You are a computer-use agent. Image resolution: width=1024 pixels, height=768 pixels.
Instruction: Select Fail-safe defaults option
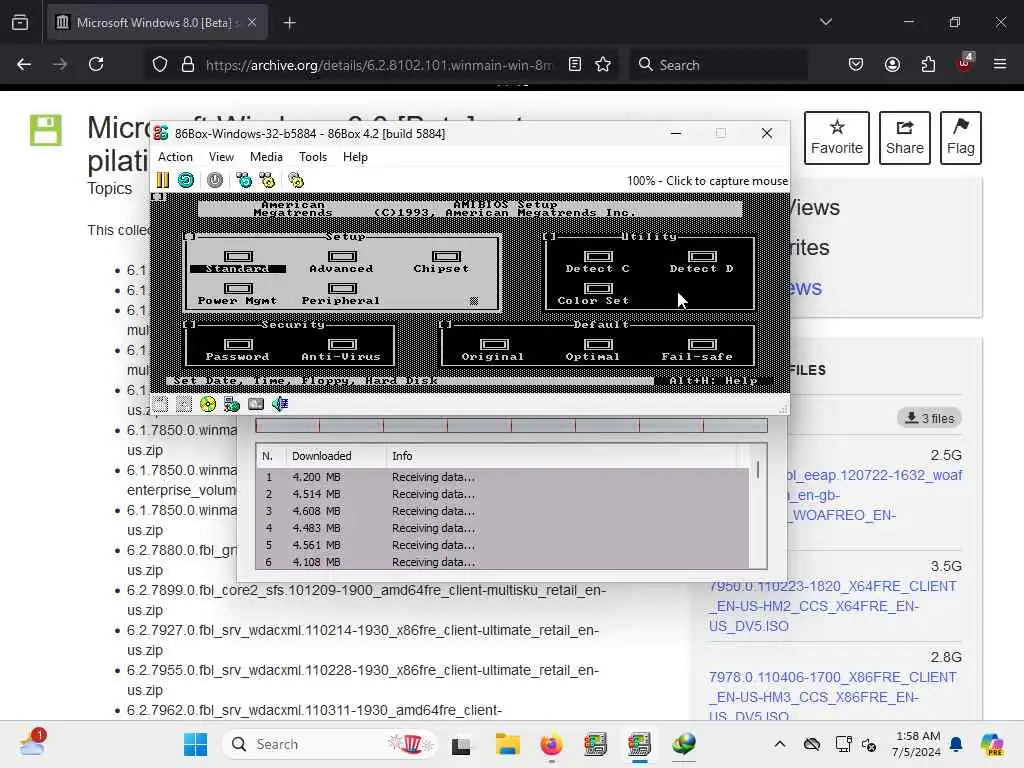pyautogui.click(x=697, y=350)
